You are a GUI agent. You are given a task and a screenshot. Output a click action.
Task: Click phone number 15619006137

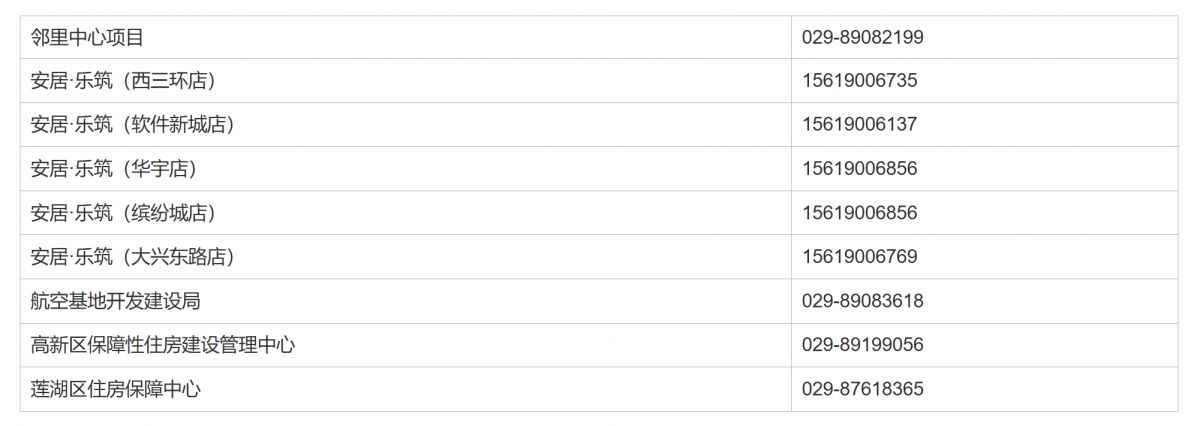point(859,125)
